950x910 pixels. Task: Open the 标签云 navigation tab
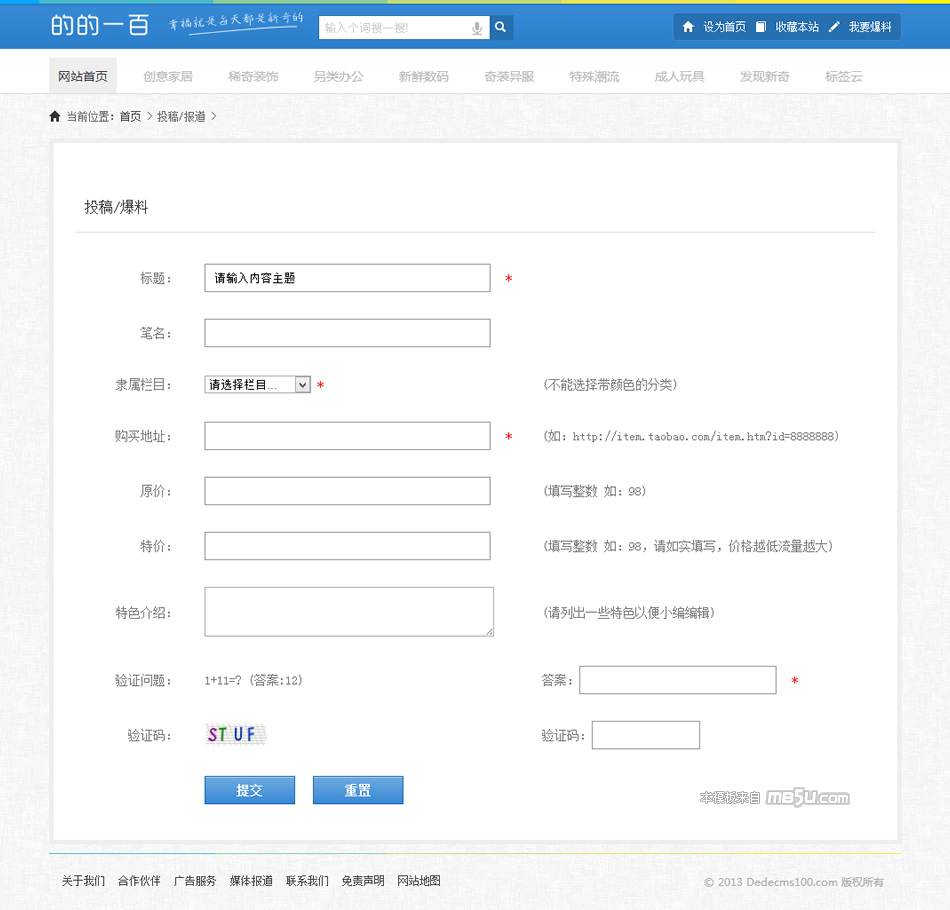click(843, 76)
